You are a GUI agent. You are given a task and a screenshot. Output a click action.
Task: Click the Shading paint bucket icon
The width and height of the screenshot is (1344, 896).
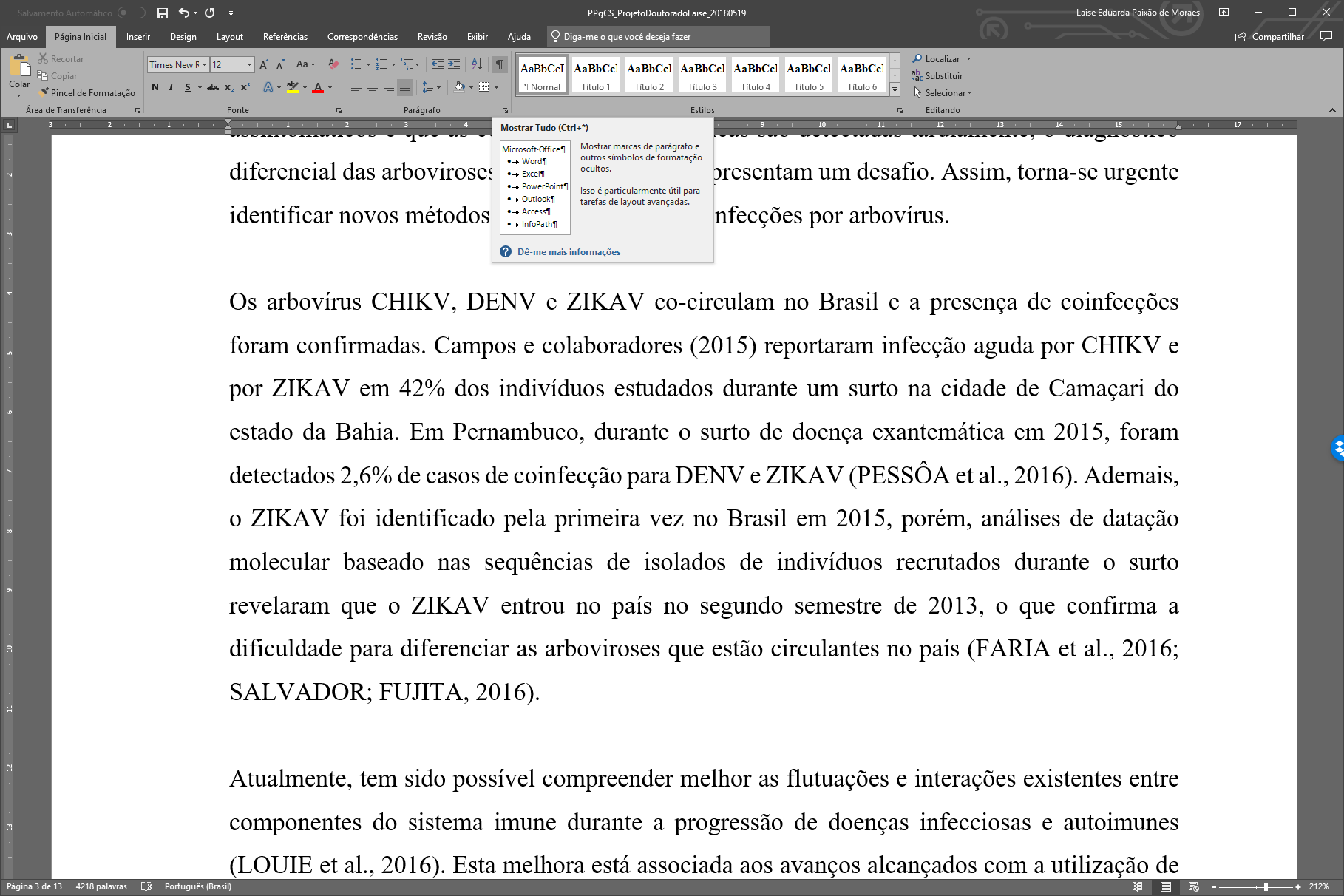(x=459, y=87)
